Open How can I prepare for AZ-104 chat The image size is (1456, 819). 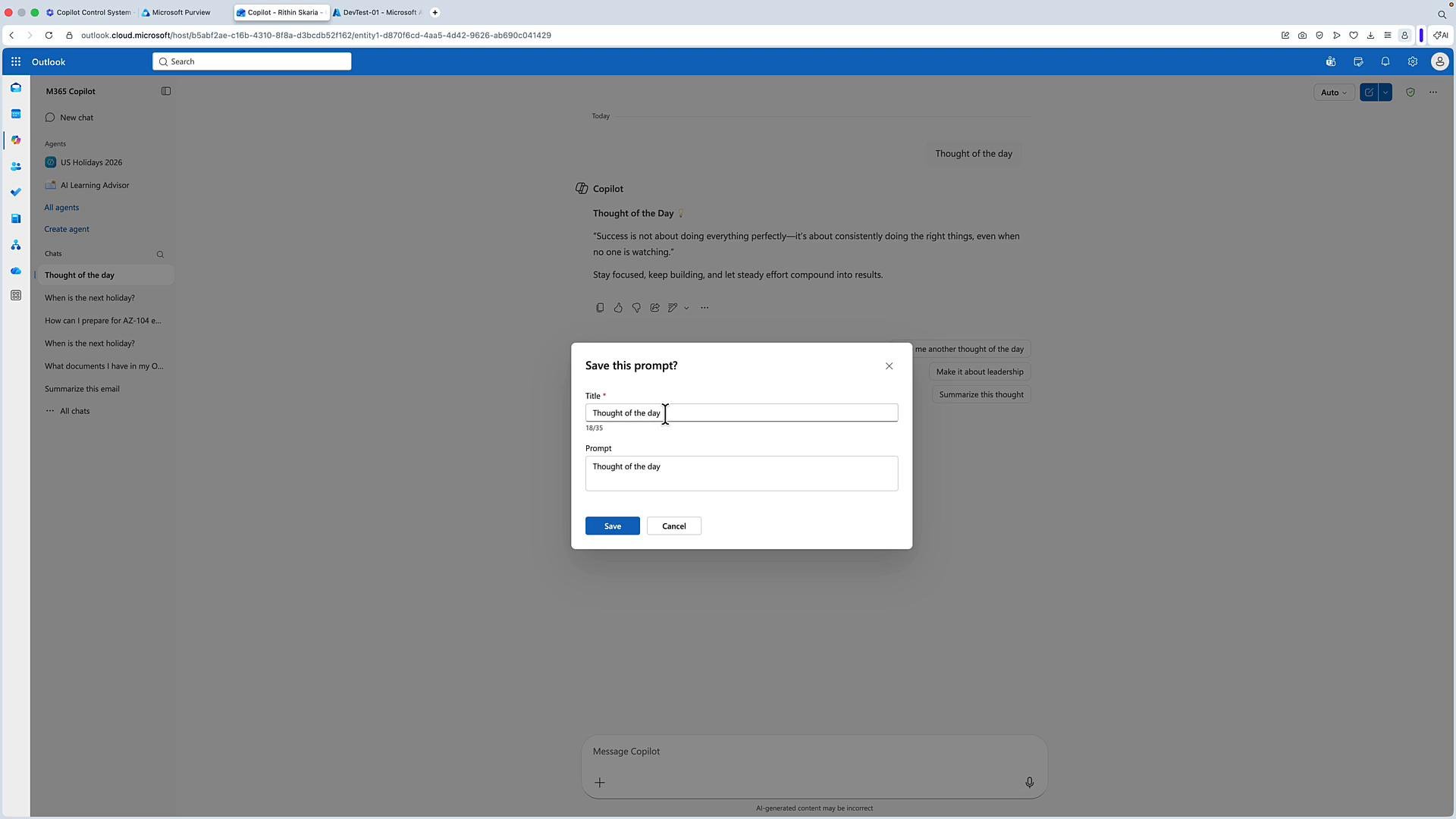tap(105, 321)
